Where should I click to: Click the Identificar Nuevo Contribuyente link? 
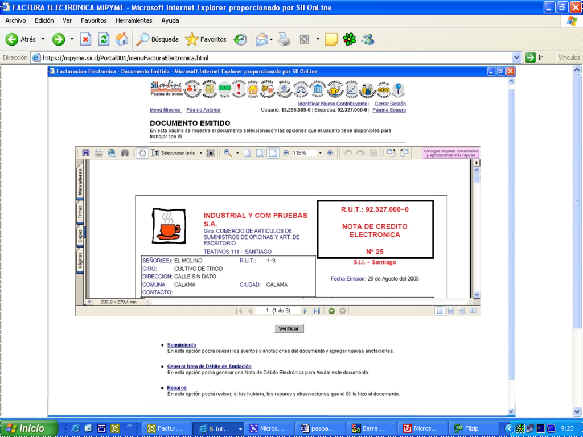point(333,103)
